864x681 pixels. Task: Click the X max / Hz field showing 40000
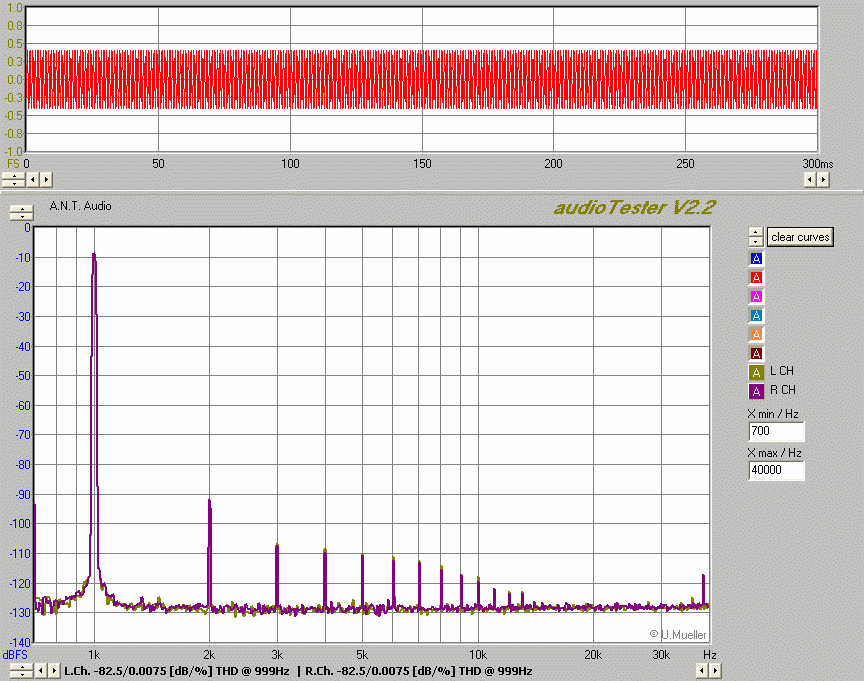776,470
